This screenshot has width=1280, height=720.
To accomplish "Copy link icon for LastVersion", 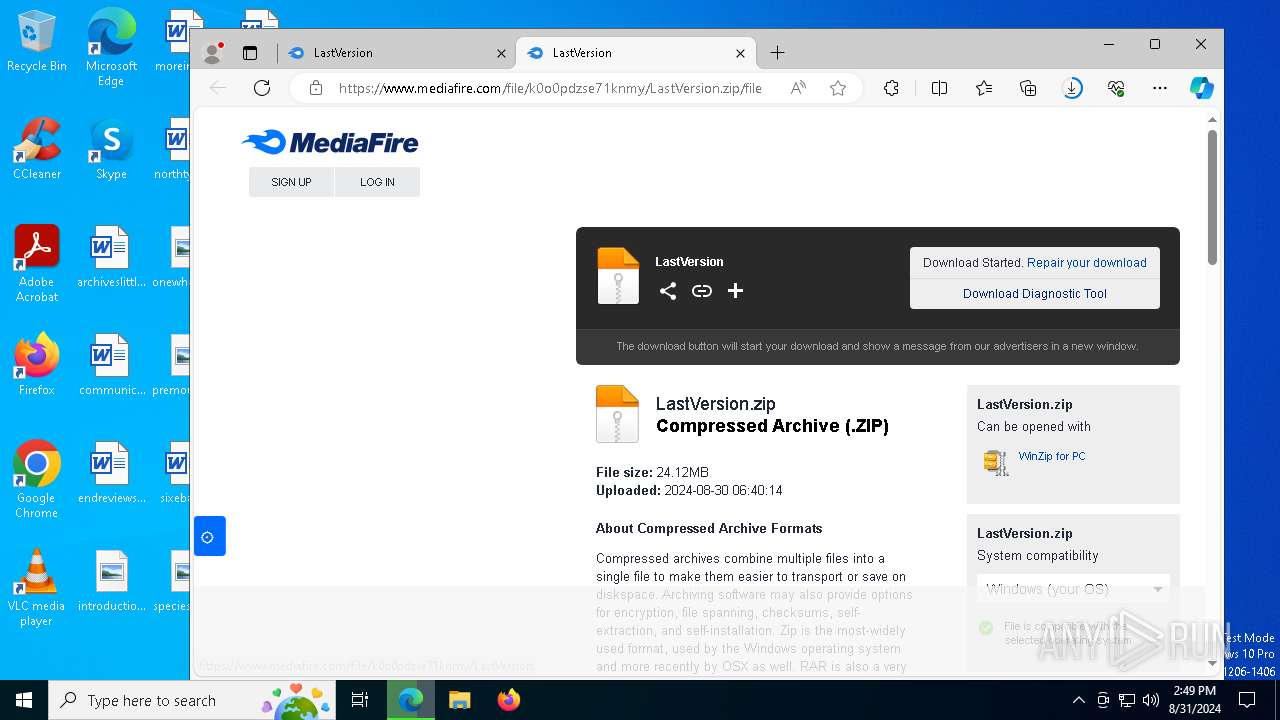I will pyautogui.click(x=702, y=291).
